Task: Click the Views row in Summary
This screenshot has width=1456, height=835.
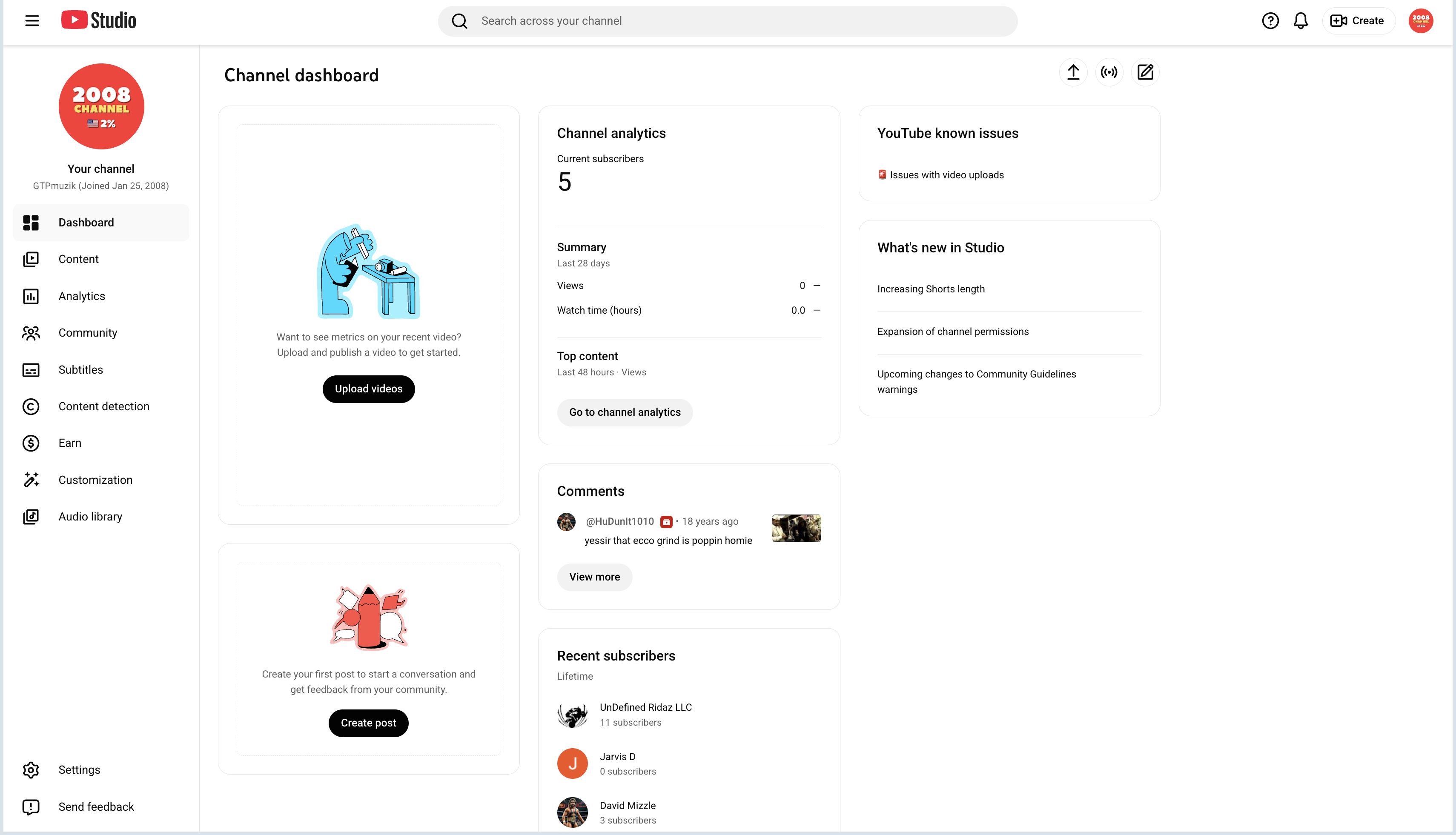Action: (x=688, y=286)
